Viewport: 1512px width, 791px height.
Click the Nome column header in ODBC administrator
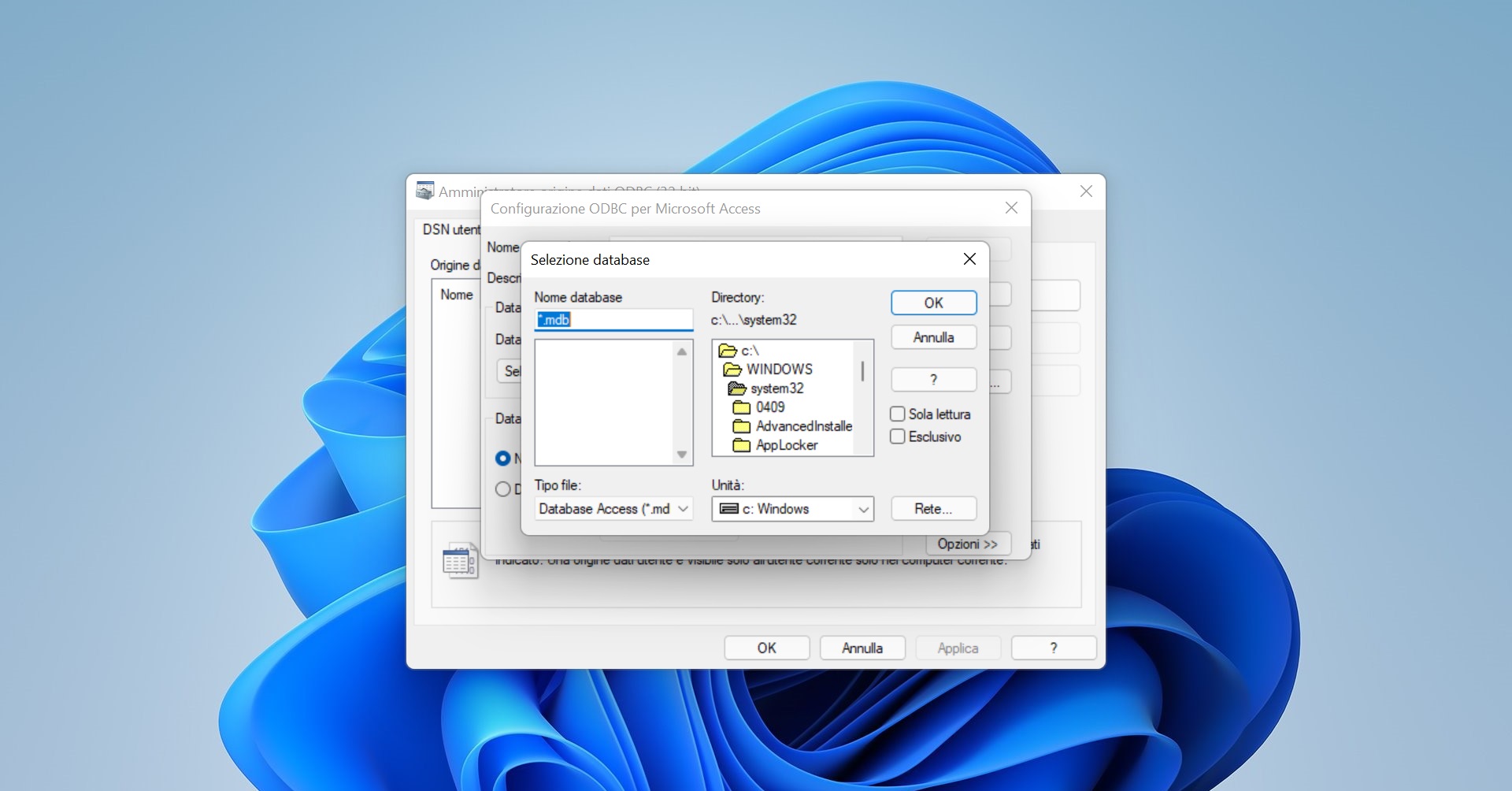[x=457, y=295]
